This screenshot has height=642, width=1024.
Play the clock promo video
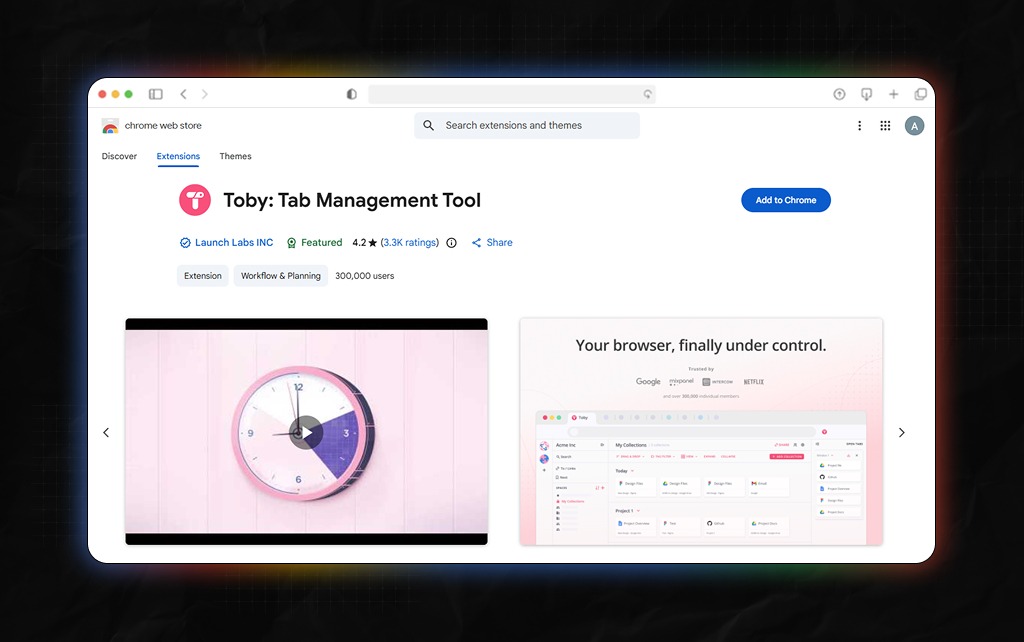(x=306, y=432)
